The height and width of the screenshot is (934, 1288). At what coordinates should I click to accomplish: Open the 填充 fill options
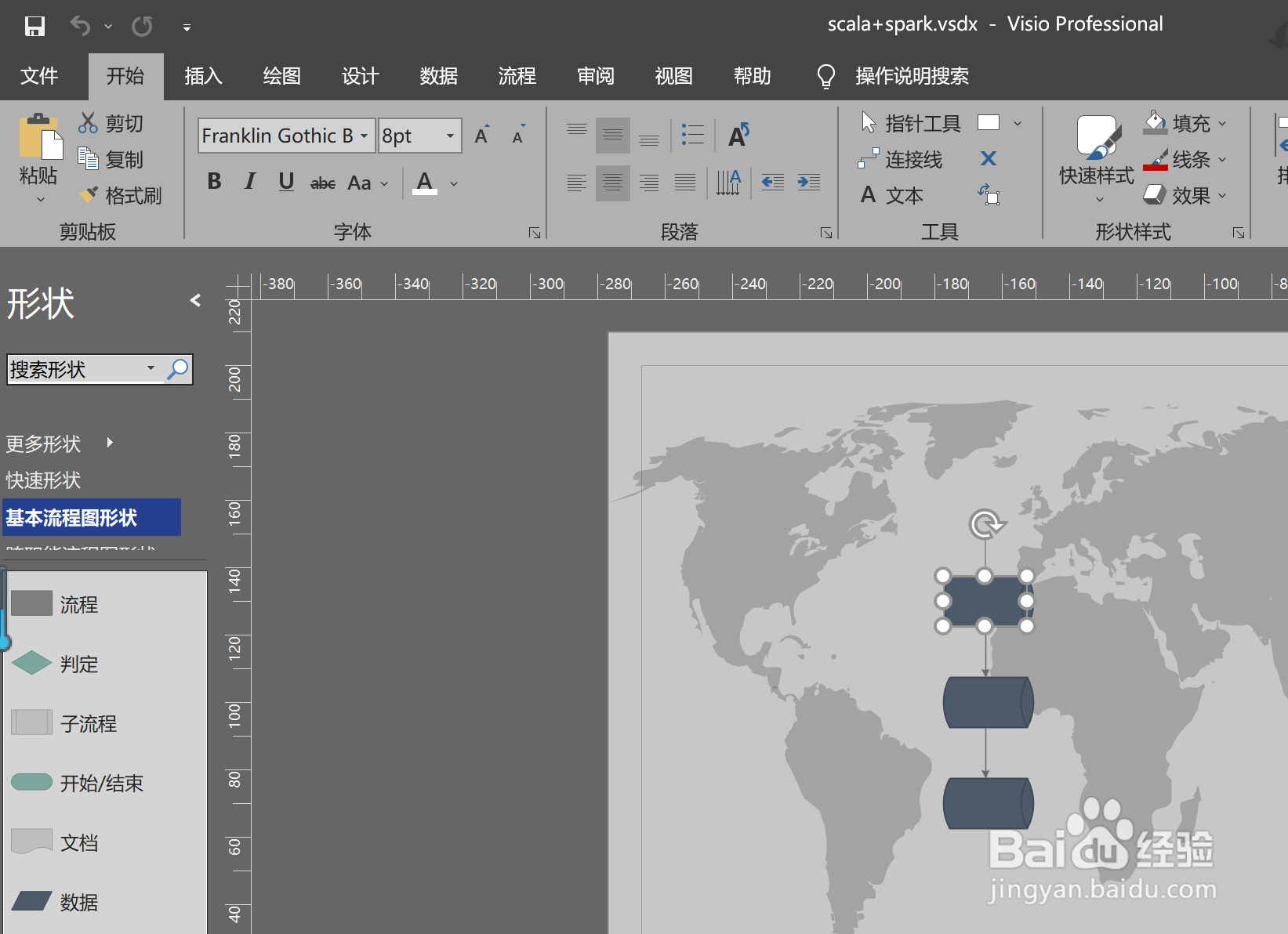(x=1185, y=123)
